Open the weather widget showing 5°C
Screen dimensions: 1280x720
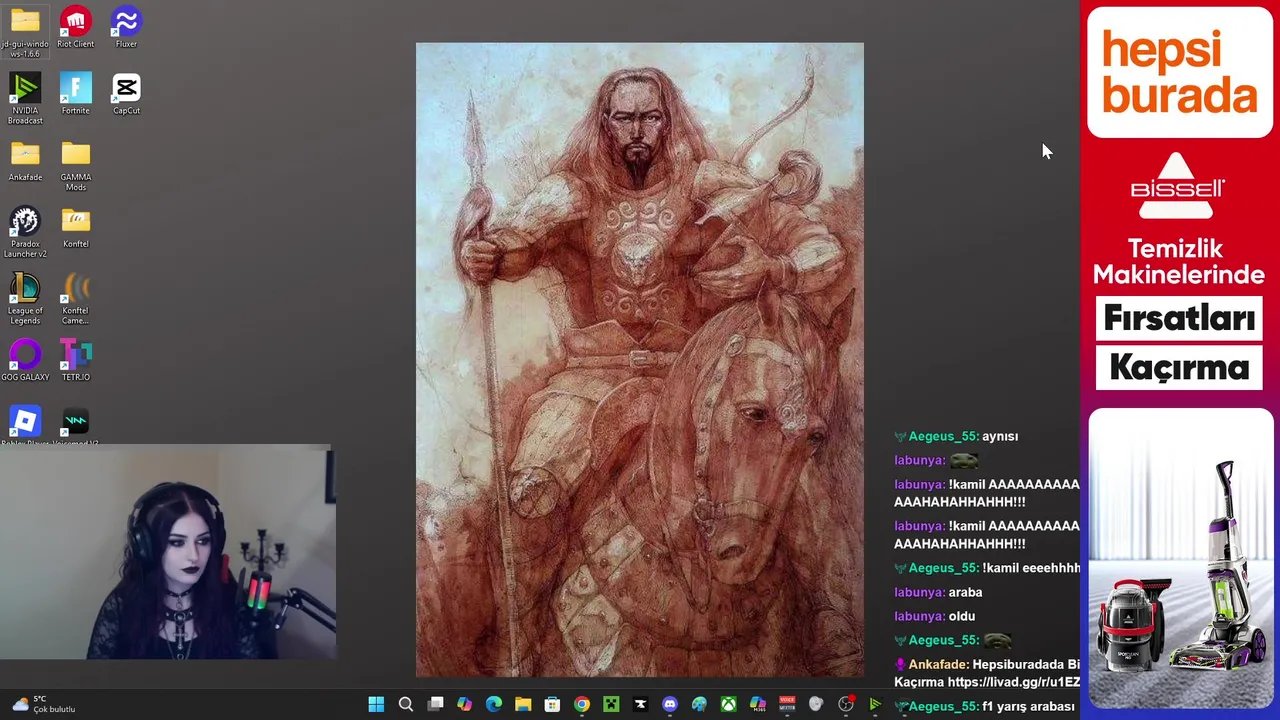coord(43,705)
